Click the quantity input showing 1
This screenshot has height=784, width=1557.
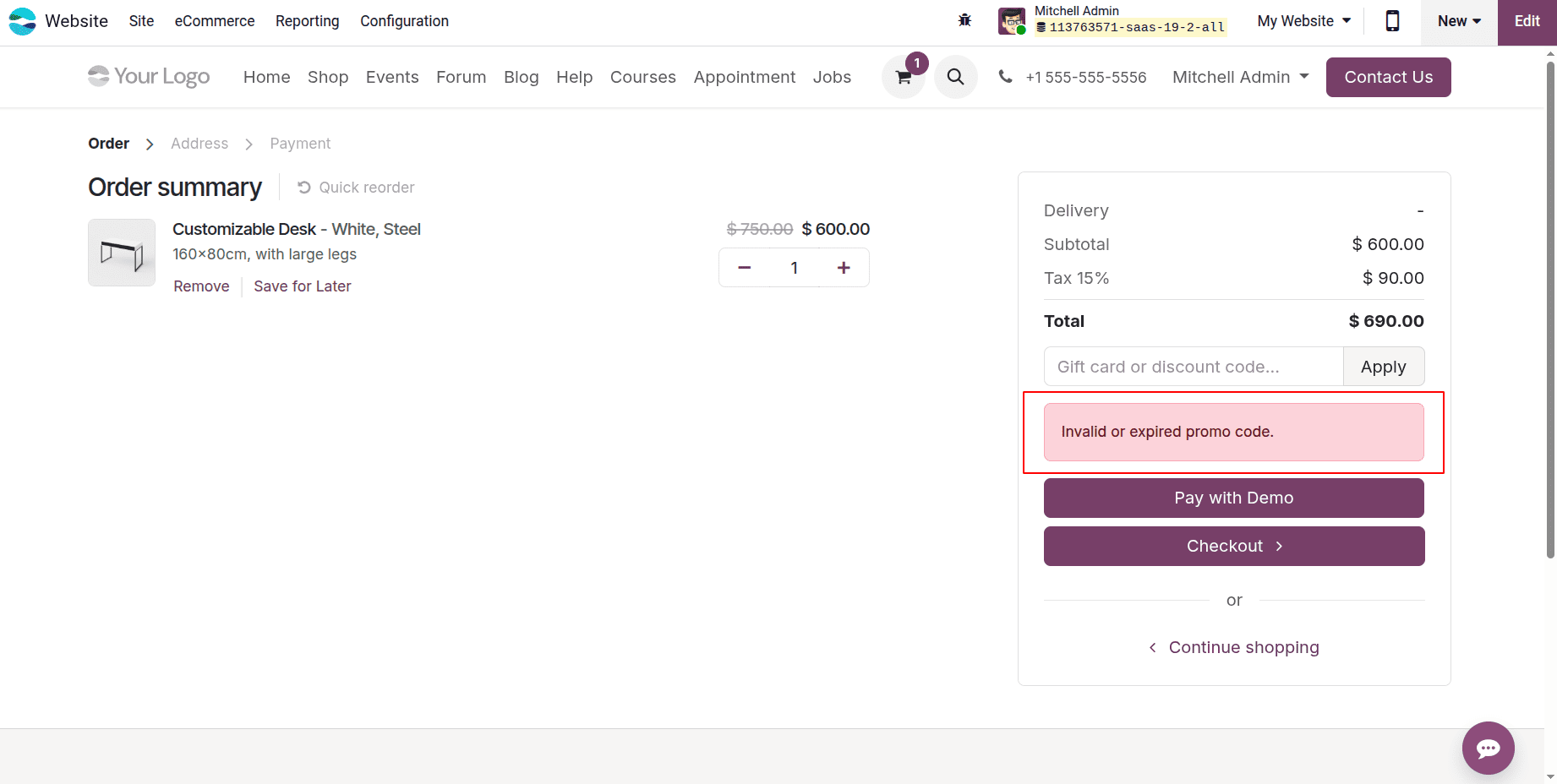tap(794, 268)
